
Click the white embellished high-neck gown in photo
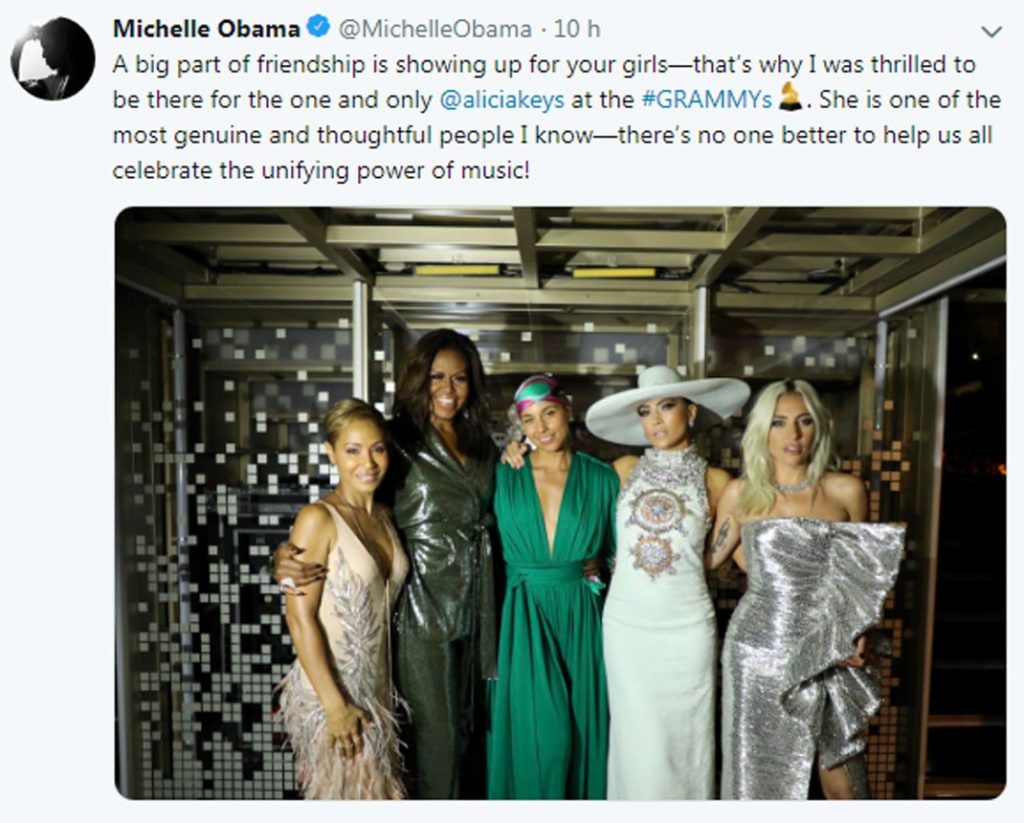click(x=660, y=621)
